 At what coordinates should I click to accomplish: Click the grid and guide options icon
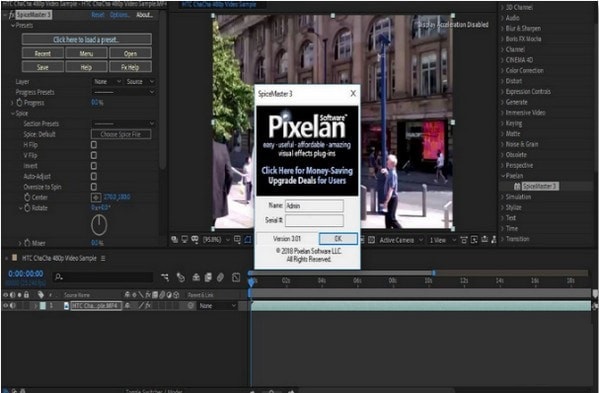237,239
